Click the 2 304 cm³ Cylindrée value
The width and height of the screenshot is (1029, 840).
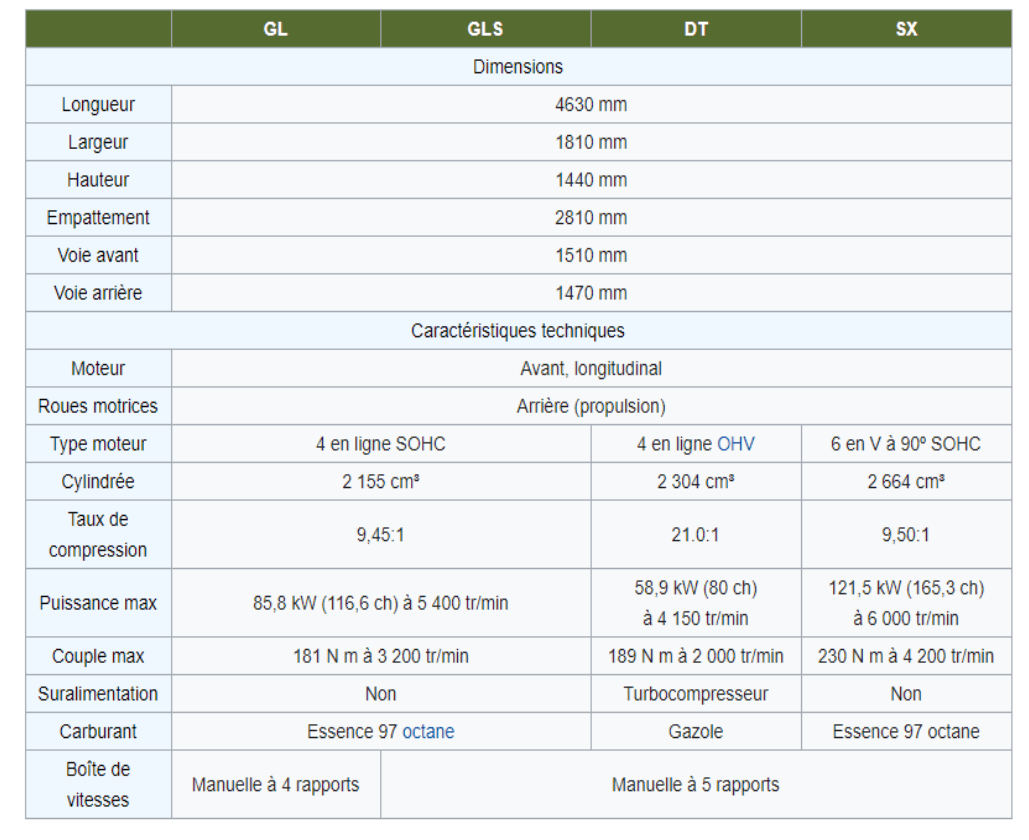(x=696, y=482)
